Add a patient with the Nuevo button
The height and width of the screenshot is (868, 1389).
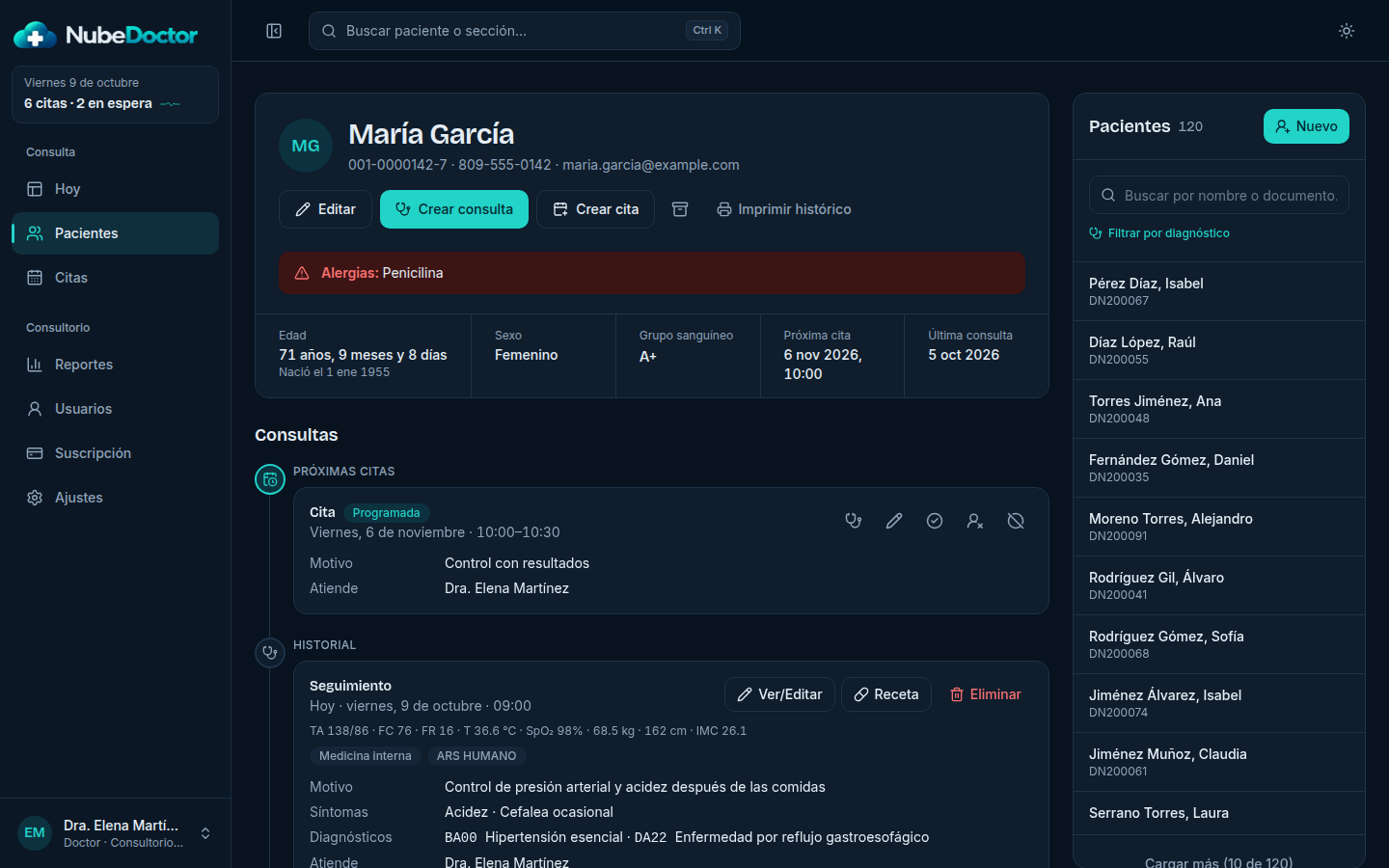click(1306, 126)
